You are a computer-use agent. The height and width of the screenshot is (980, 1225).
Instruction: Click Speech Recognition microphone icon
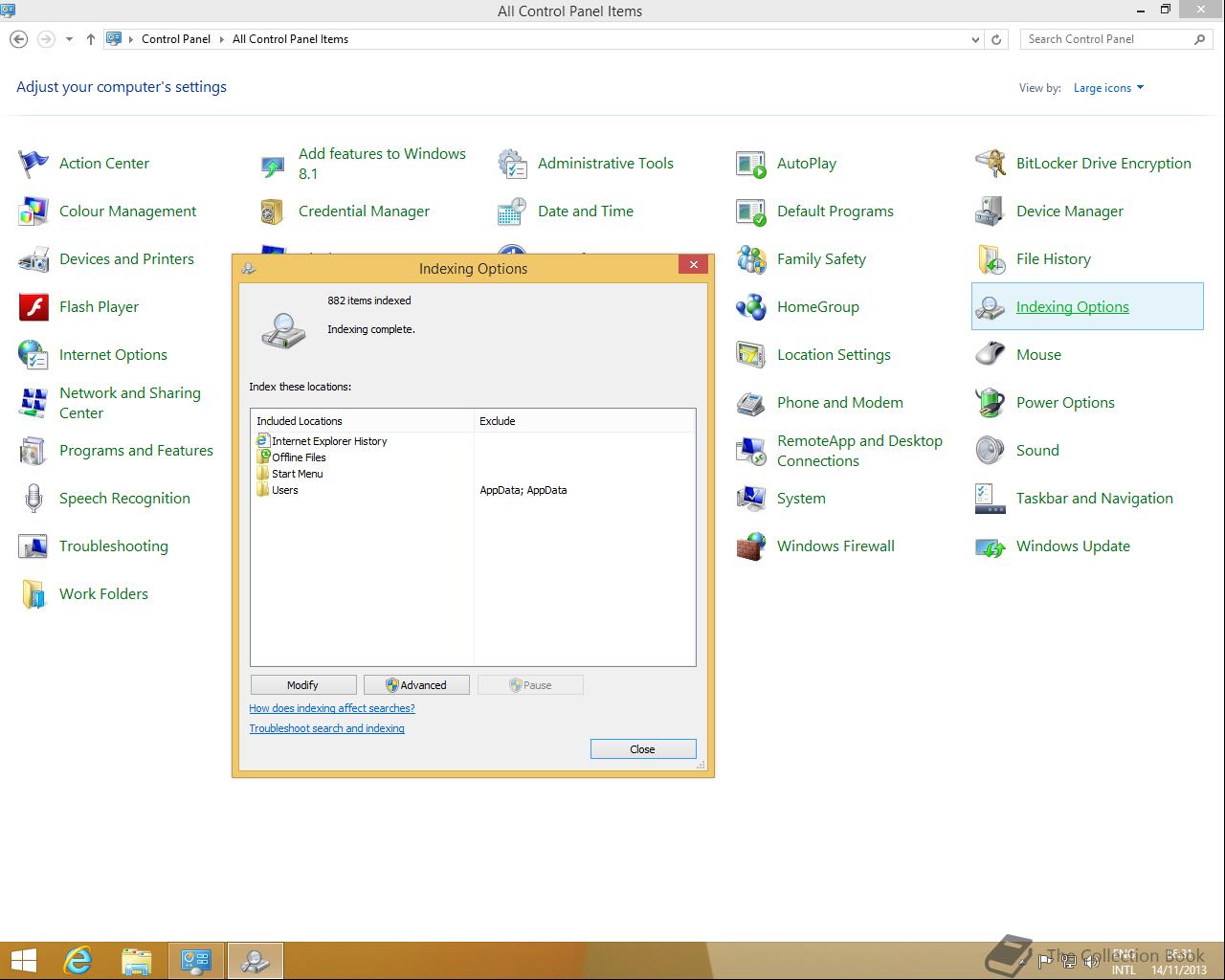click(33, 499)
